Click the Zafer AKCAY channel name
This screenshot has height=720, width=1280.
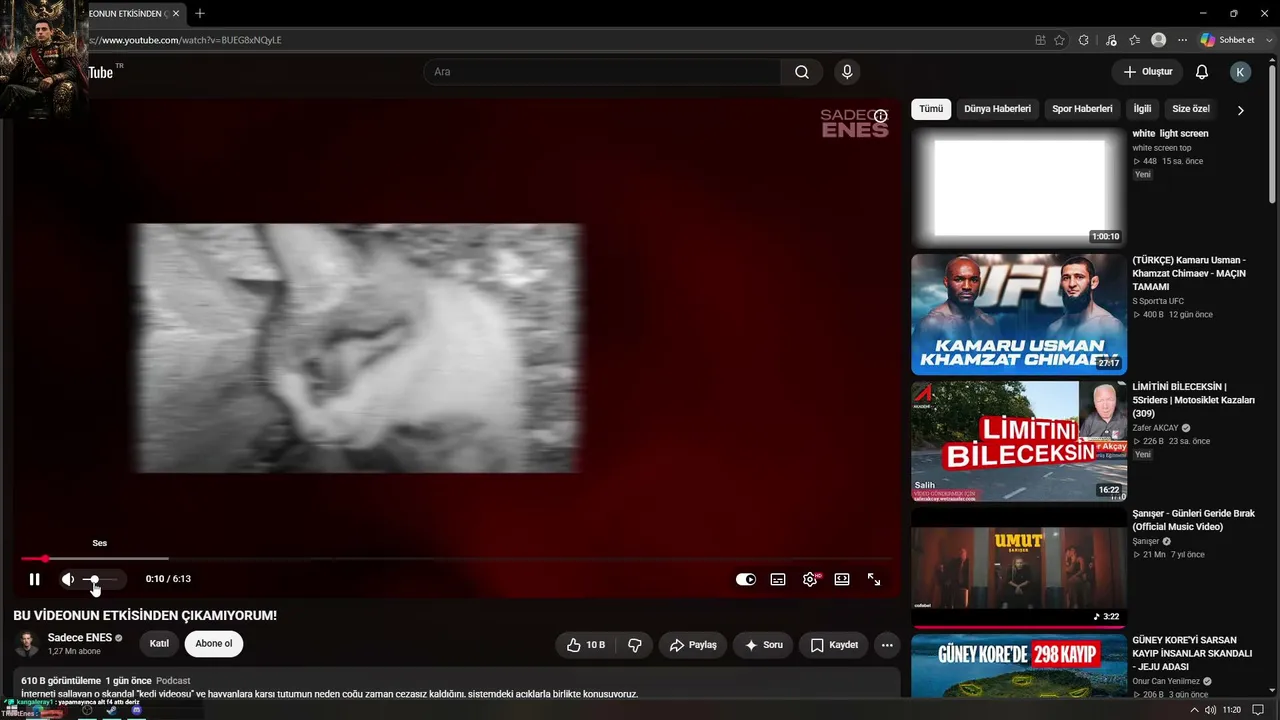click(x=1155, y=428)
